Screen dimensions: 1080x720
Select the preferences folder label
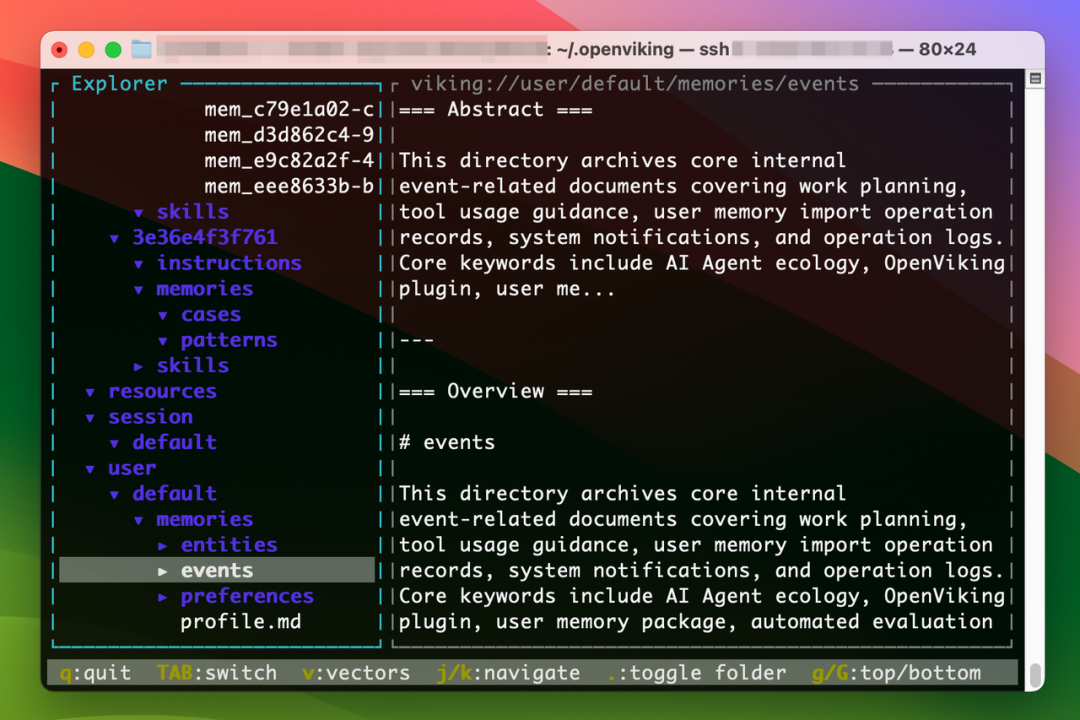click(x=247, y=597)
